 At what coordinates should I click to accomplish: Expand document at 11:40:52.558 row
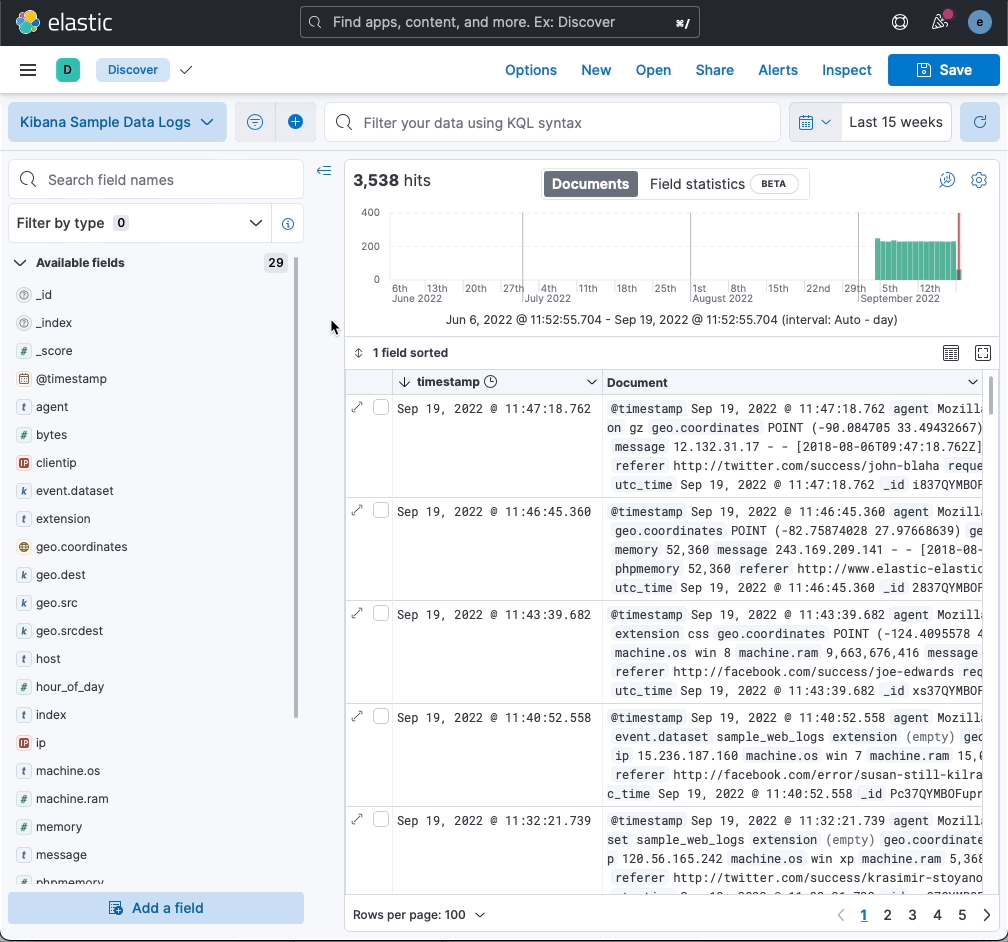(357, 716)
